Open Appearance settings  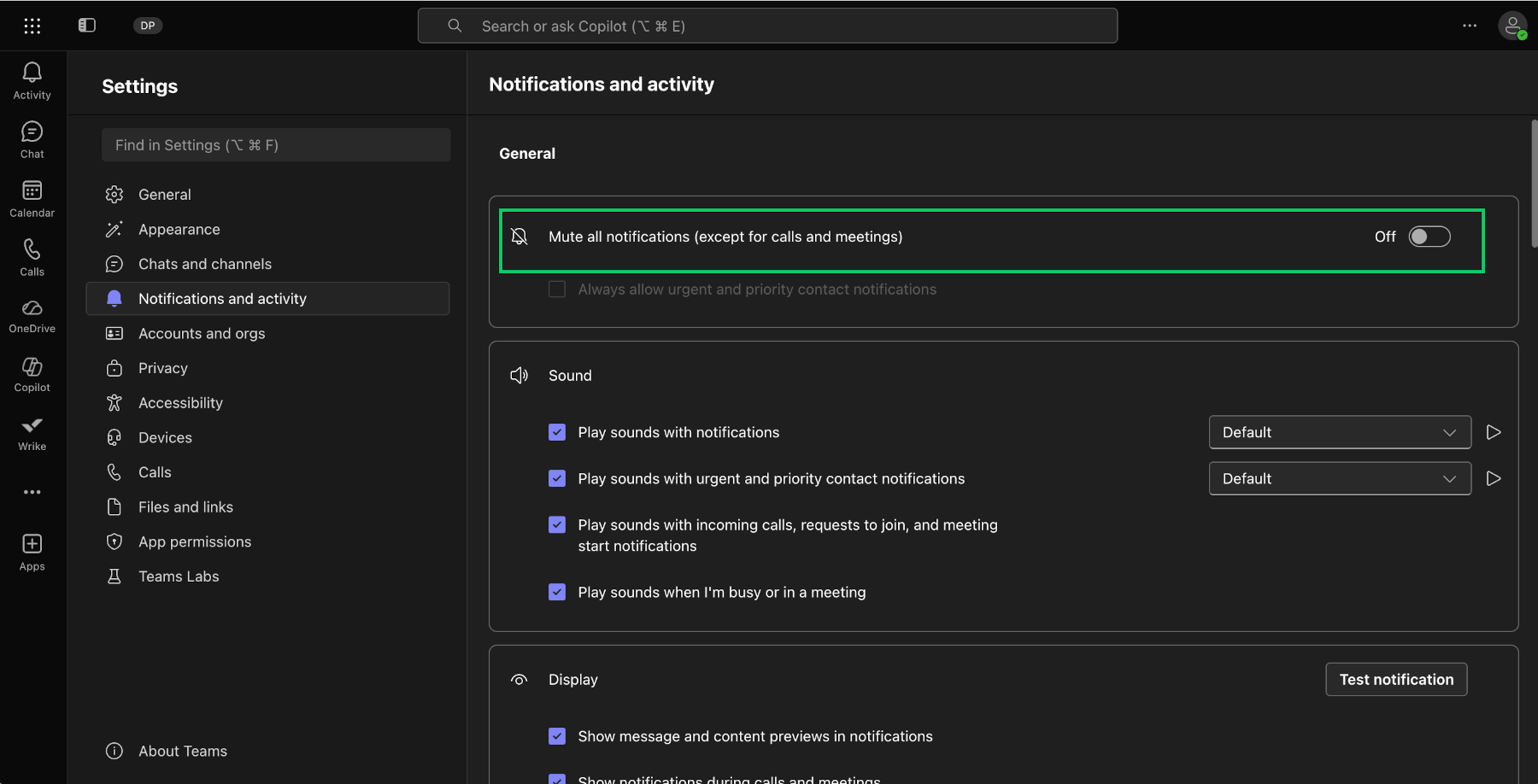[267, 230]
